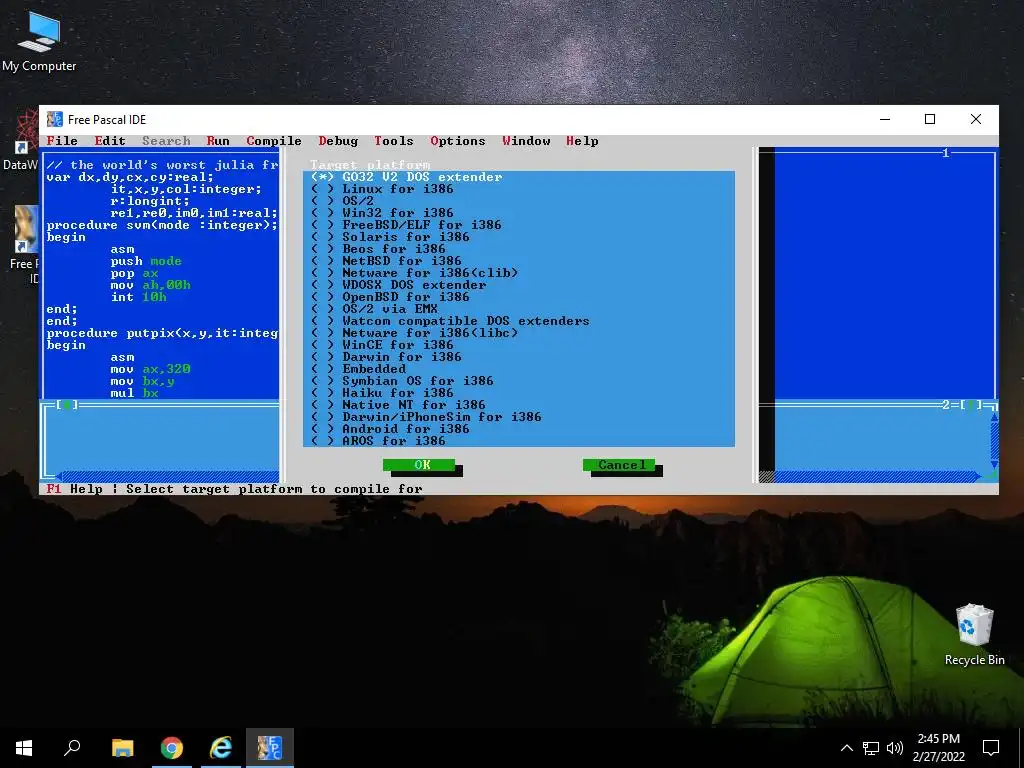Select Native NT for i386
This screenshot has height=768, width=1024.
pos(398,405)
